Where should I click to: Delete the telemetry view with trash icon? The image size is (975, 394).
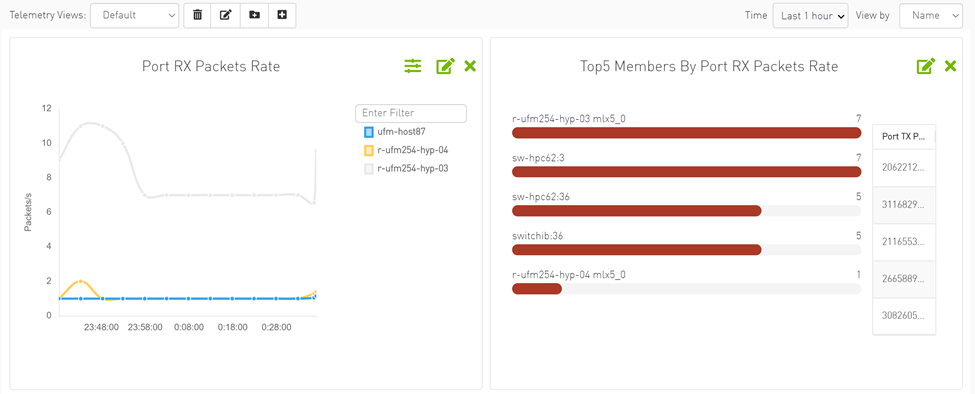[197, 16]
